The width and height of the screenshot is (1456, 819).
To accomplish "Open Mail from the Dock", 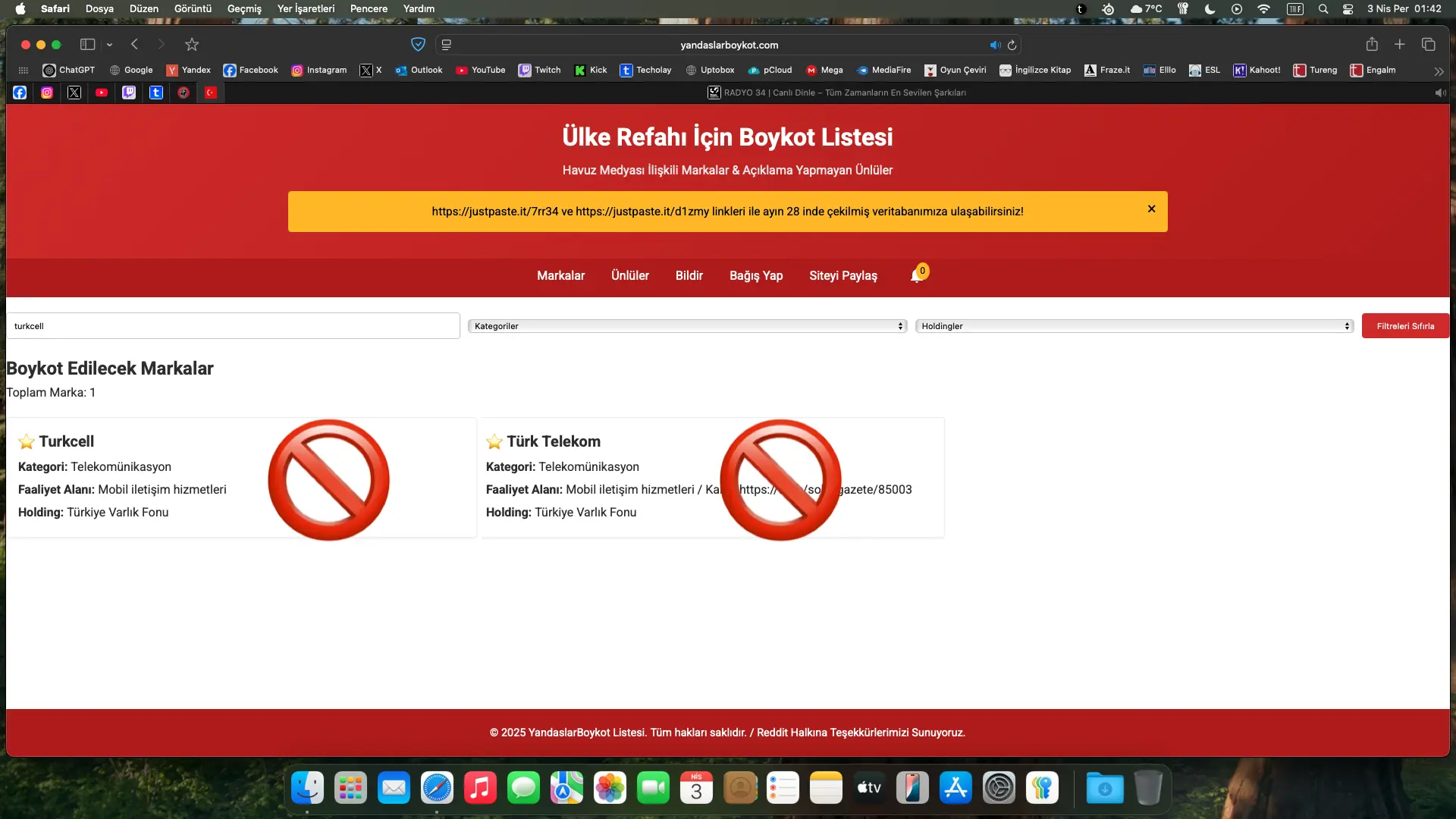I will tap(394, 789).
